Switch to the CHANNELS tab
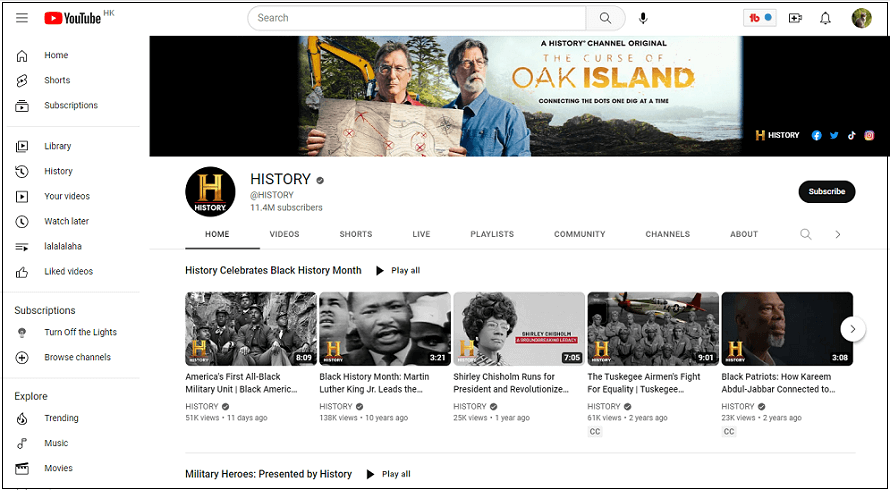The image size is (890, 490). pyautogui.click(x=668, y=234)
